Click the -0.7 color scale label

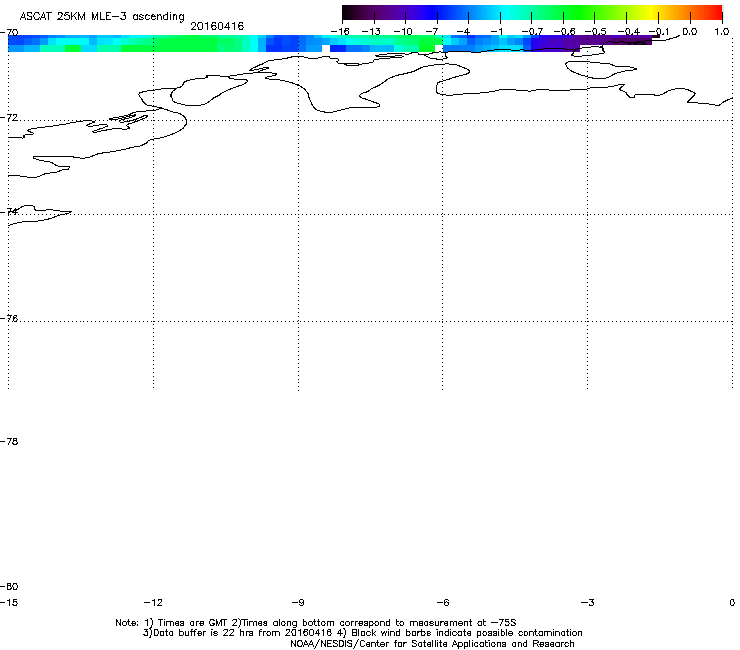[x=532, y=32]
